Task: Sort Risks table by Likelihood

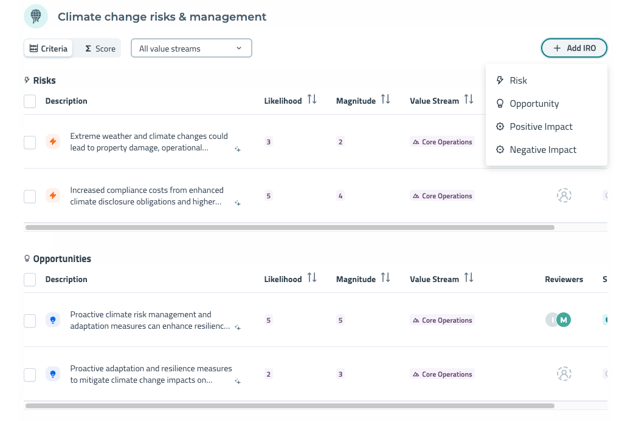Action: pos(312,100)
